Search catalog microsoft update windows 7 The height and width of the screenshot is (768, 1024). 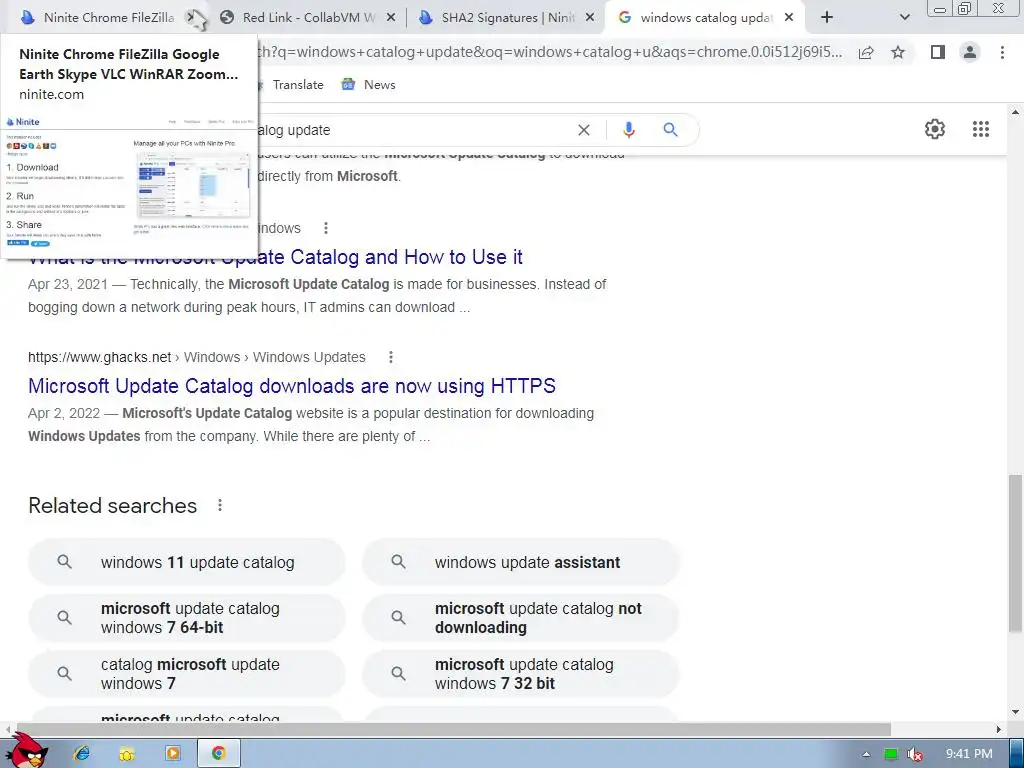point(187,674)
